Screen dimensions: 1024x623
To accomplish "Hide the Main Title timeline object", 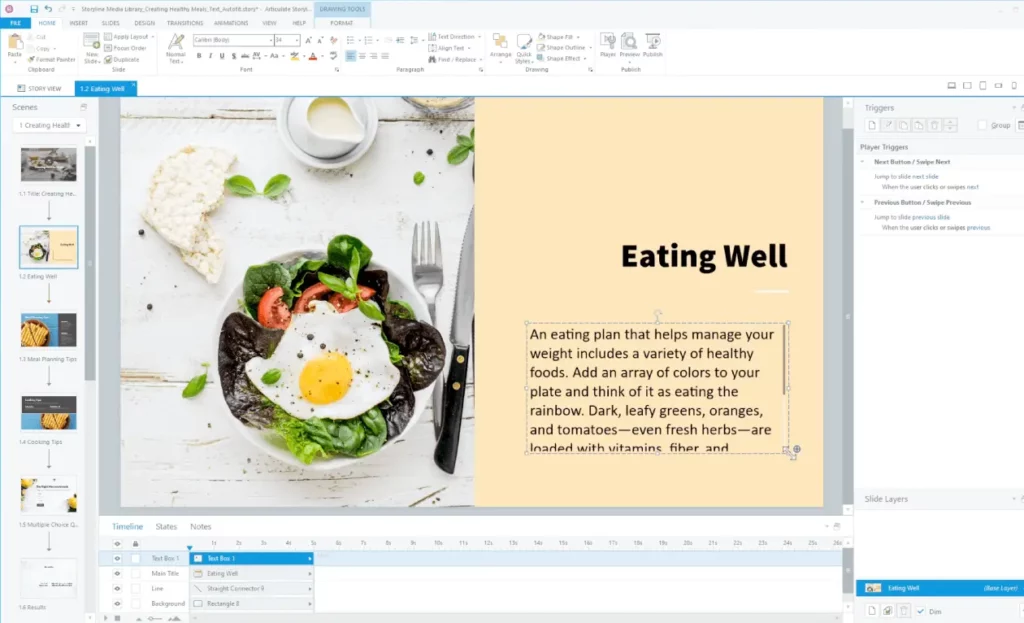I will tap(117, 574).
